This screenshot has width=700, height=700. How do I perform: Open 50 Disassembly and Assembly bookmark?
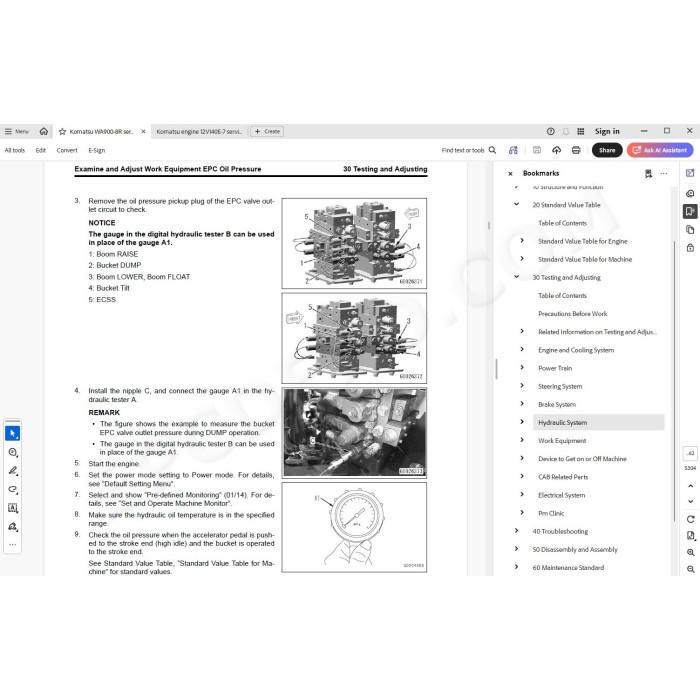point(575,550)
